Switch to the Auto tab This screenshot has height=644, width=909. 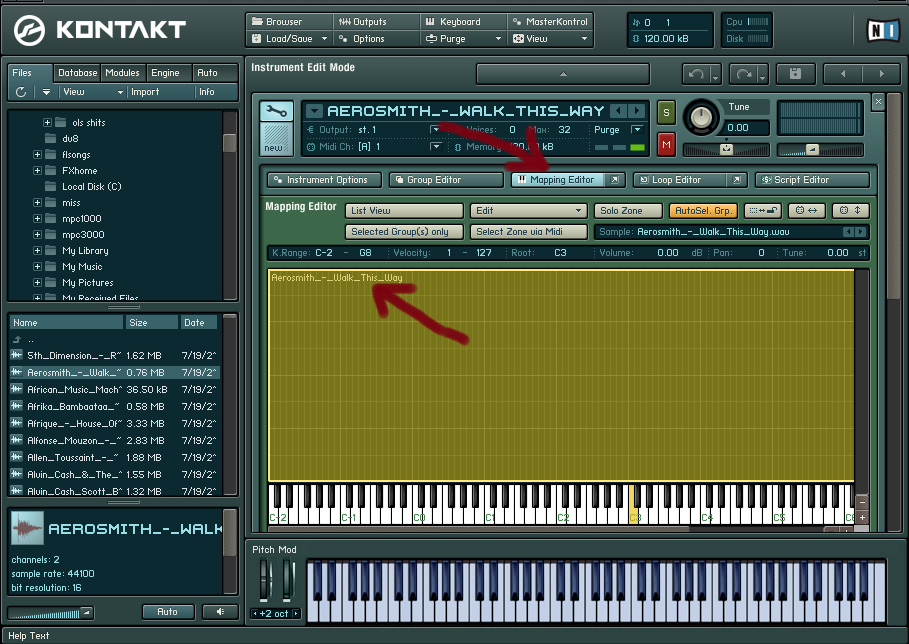coord(214,73)
